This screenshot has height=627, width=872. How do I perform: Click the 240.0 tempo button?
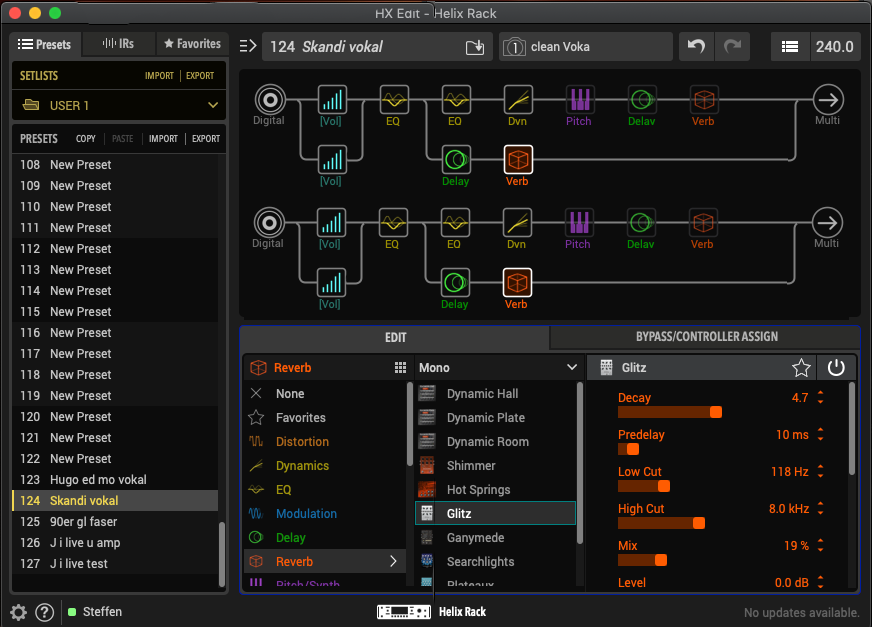[x=834, y=47]
